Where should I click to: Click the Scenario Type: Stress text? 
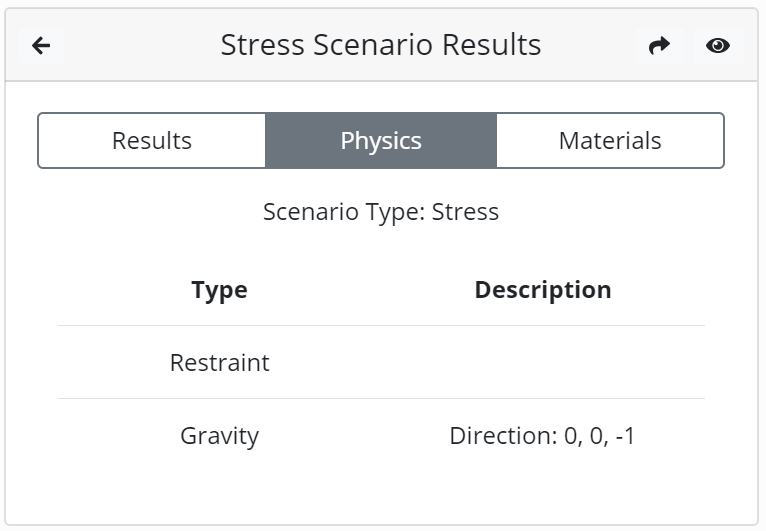coord(381,212)
